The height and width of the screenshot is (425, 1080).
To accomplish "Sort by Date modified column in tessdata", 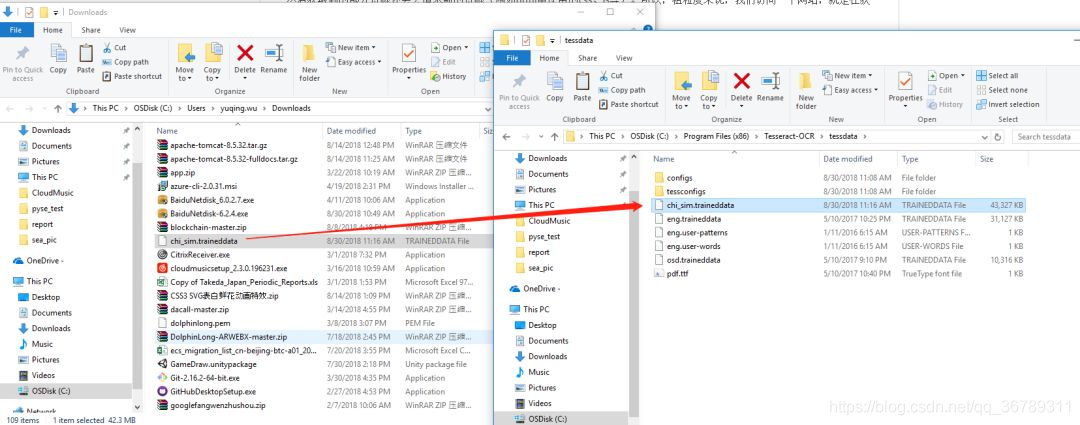I will click(x=847, y=159).
